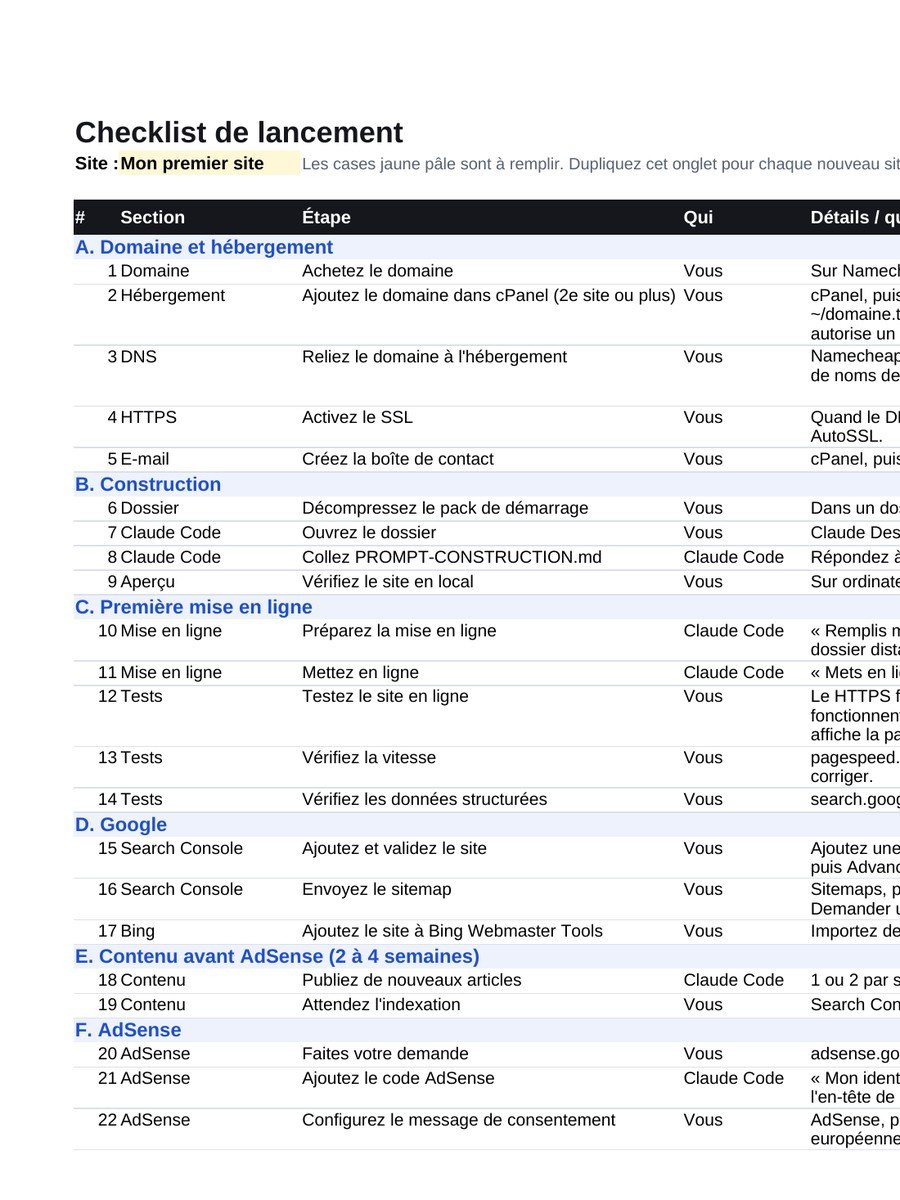Click the 'Étape' column header
The image size is (900, 1200).
(x=326, y=217)
